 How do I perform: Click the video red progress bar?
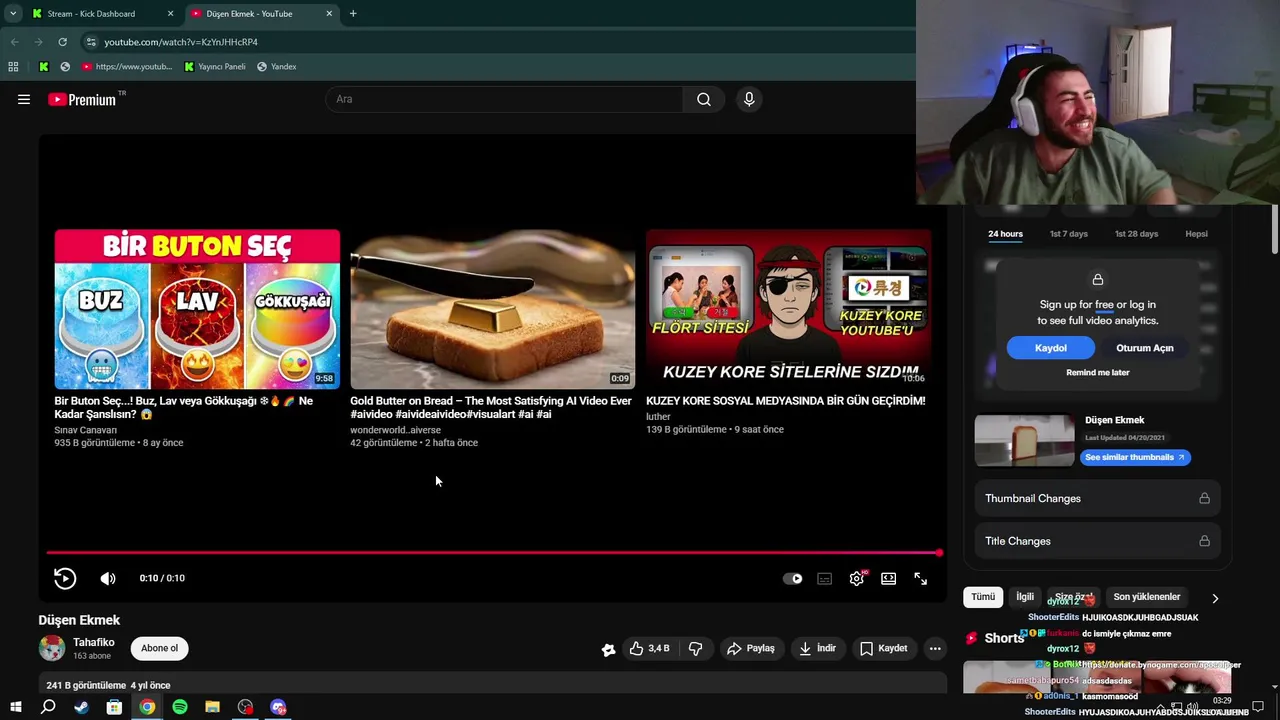pos(493,552)
